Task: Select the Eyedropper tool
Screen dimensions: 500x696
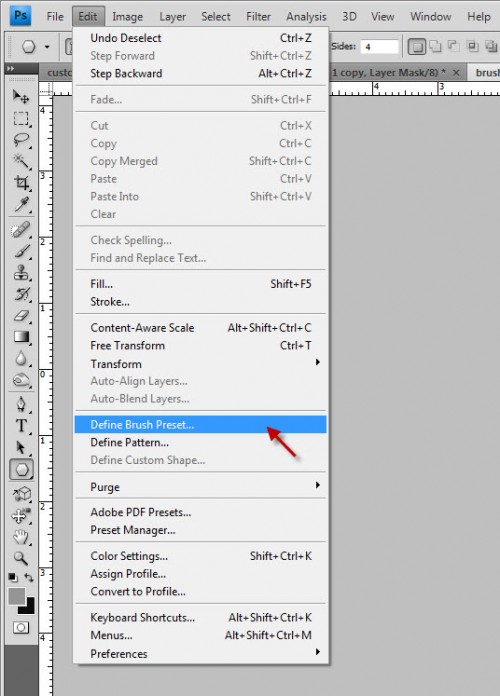Action: [x=20, y=204]
